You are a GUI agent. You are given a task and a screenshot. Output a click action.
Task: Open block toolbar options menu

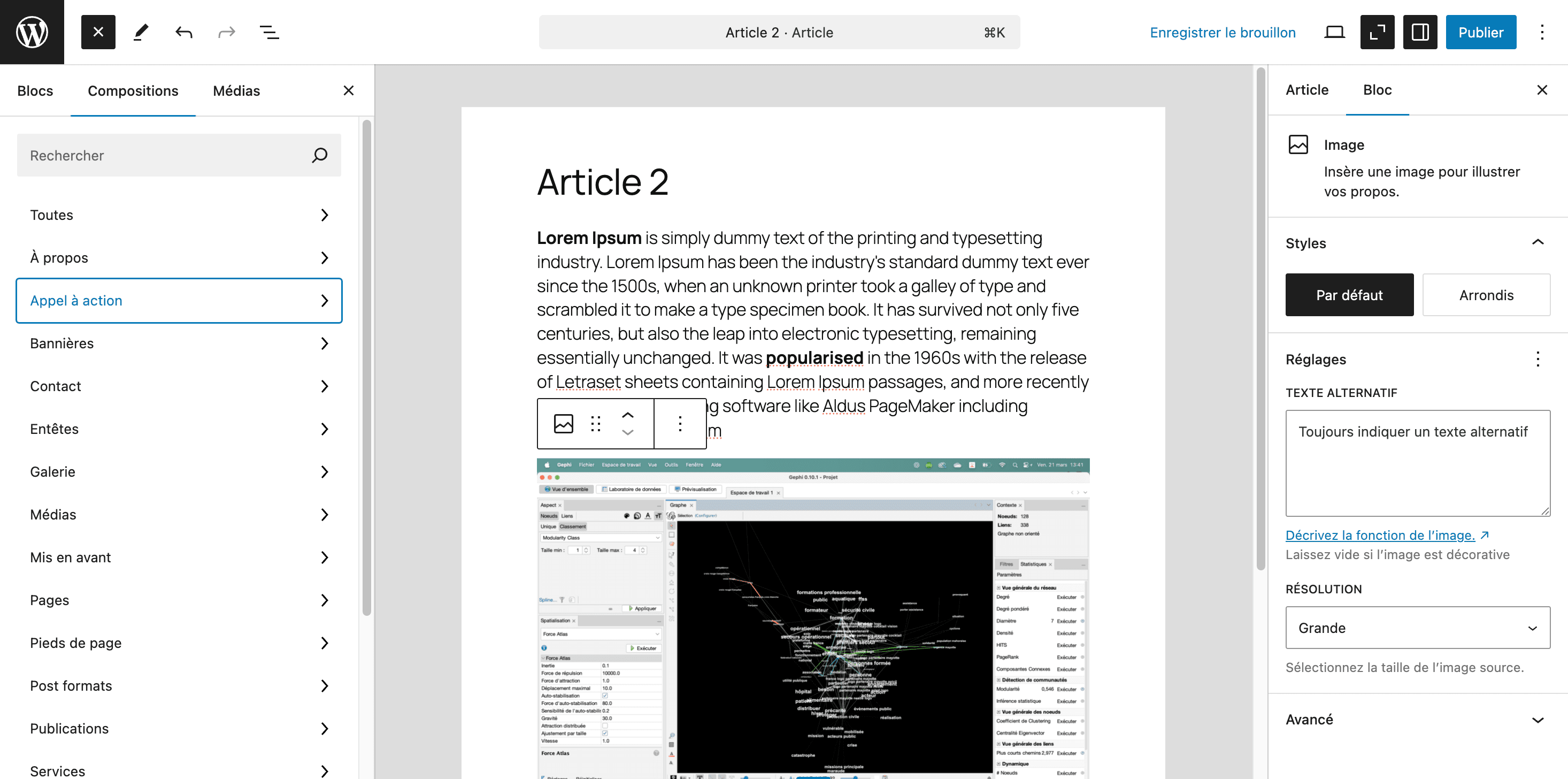[x=680, y=423]
